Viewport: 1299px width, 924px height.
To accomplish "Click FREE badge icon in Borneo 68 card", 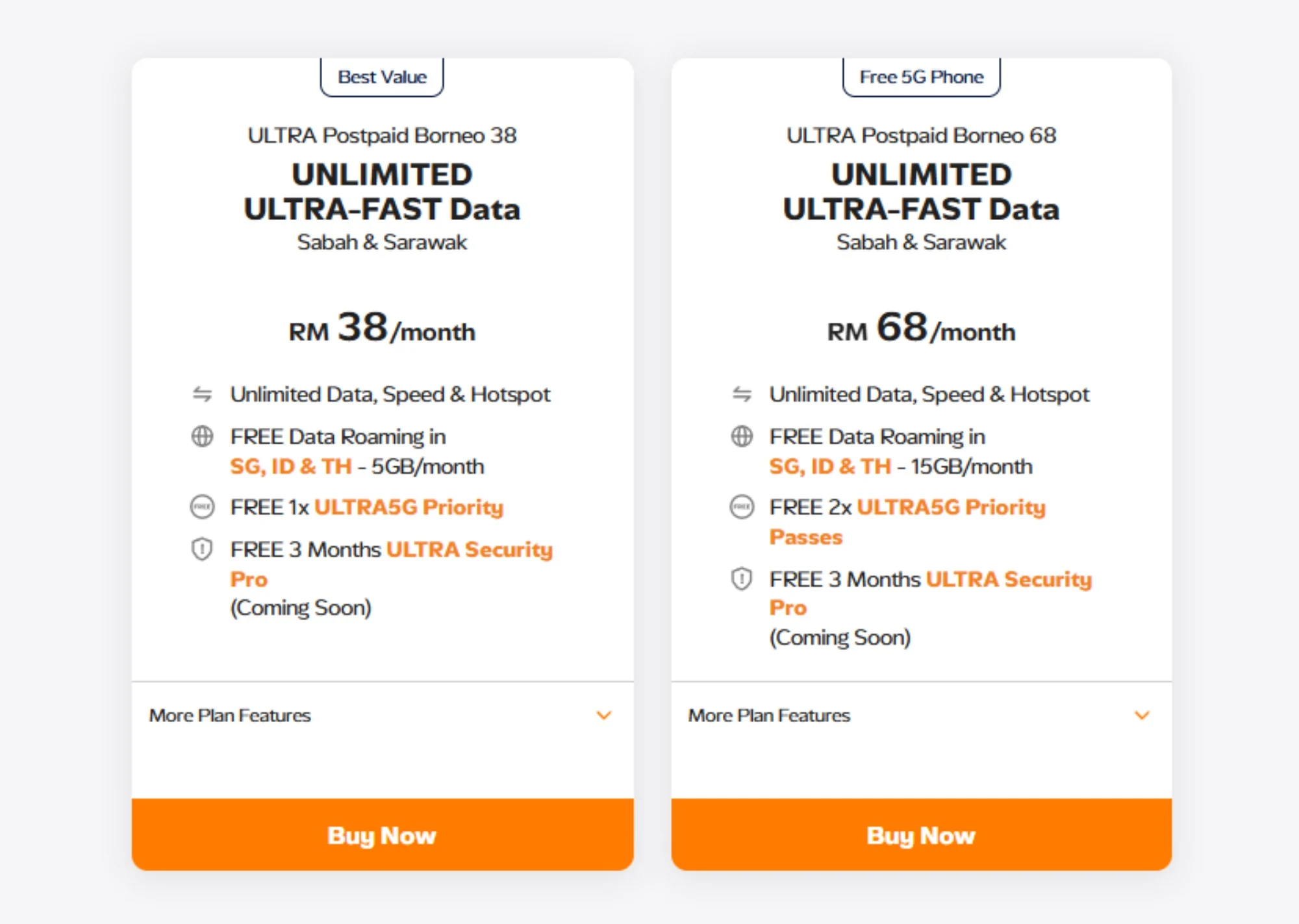I will (x=742, y=507).
